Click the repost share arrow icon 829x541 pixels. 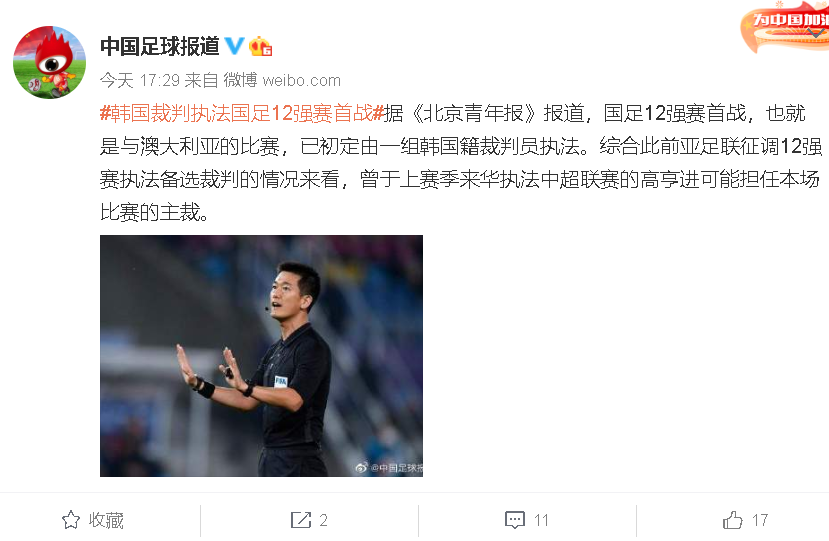(301, 520)
